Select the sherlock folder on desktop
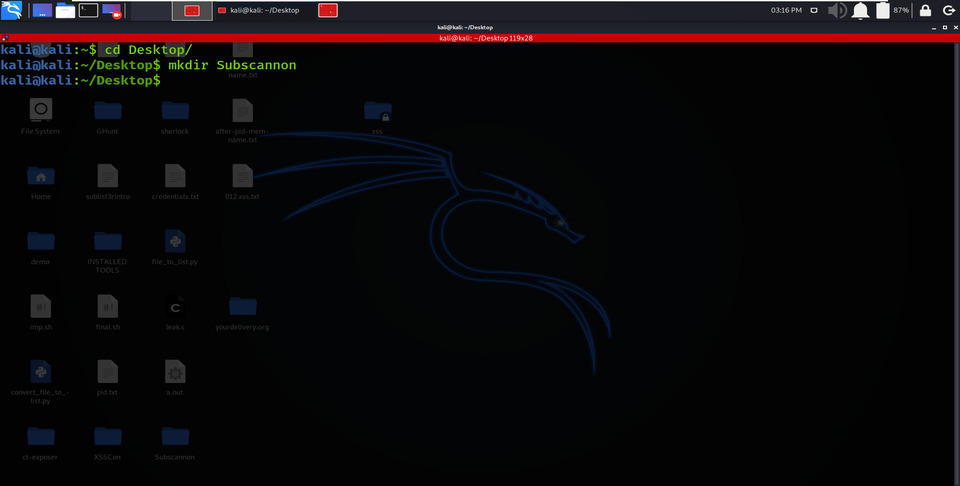 tap(175, 116)
